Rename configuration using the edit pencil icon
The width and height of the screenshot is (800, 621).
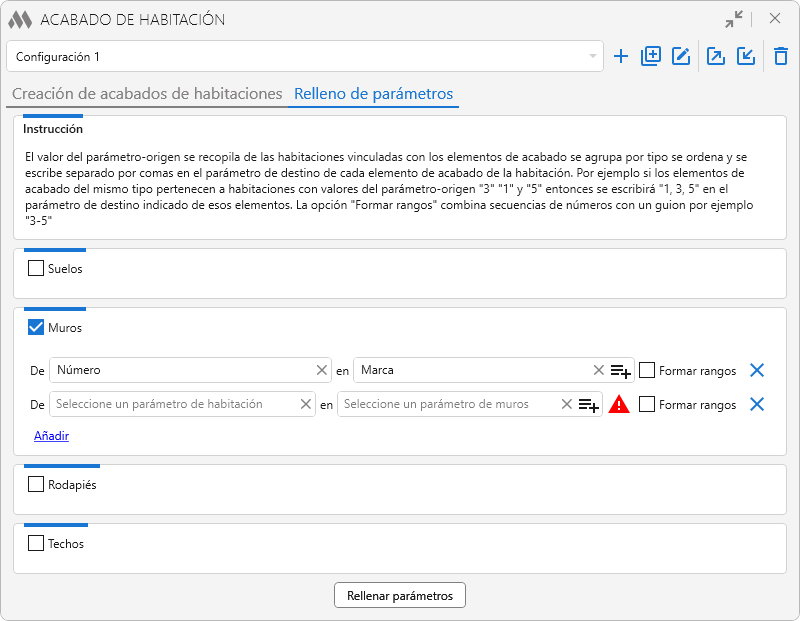pyautogui.click(x=681, y=57)
